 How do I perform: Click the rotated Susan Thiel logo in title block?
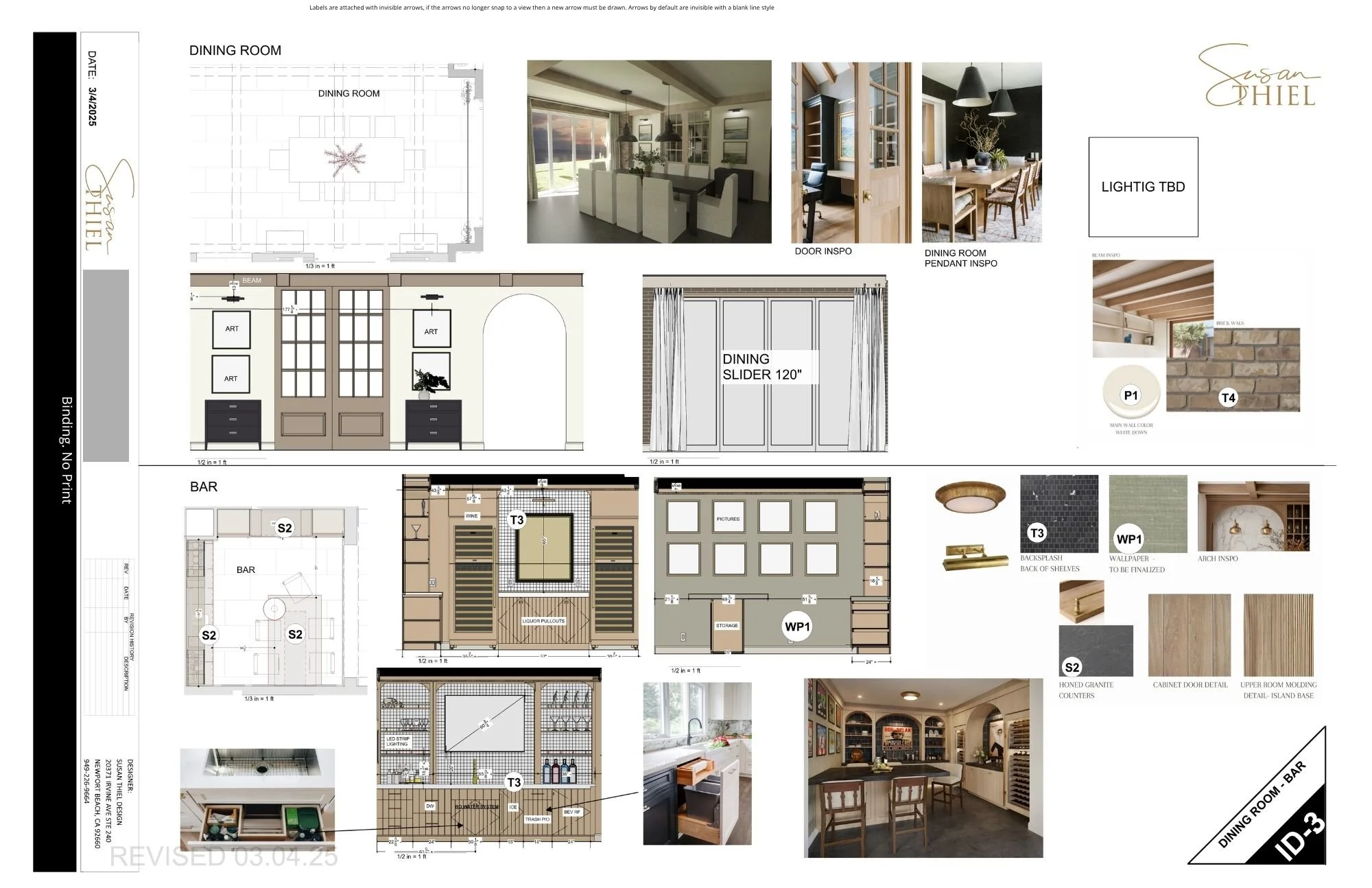click(108, 207)
